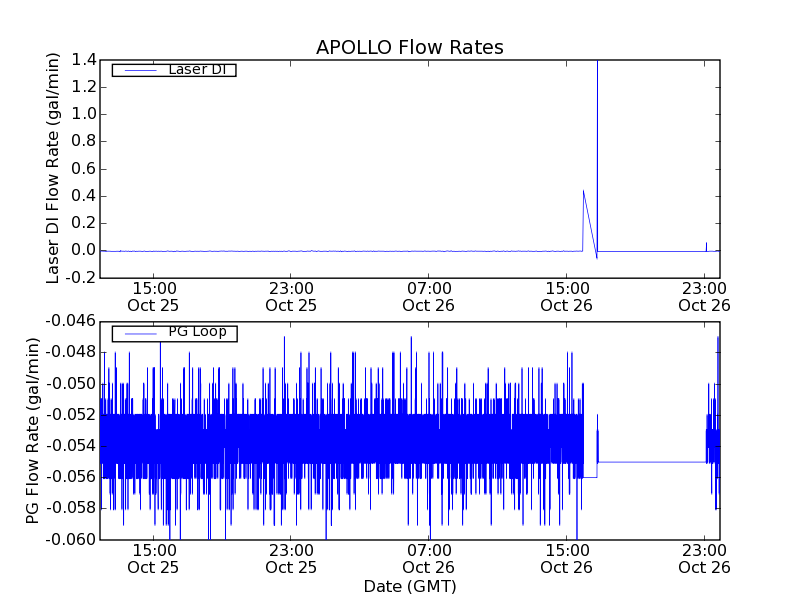Click the 0.2 tick on the Laser DI axis
Viewport: 800px width, 600px height.
tap(84, 223)
